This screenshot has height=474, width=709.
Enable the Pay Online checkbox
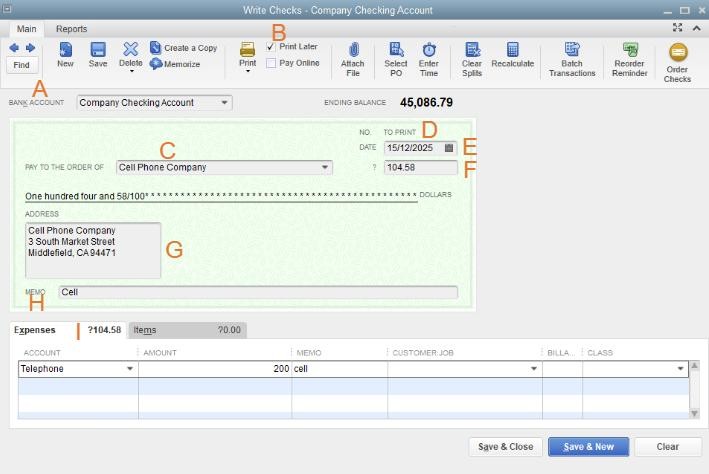(271, 63)
